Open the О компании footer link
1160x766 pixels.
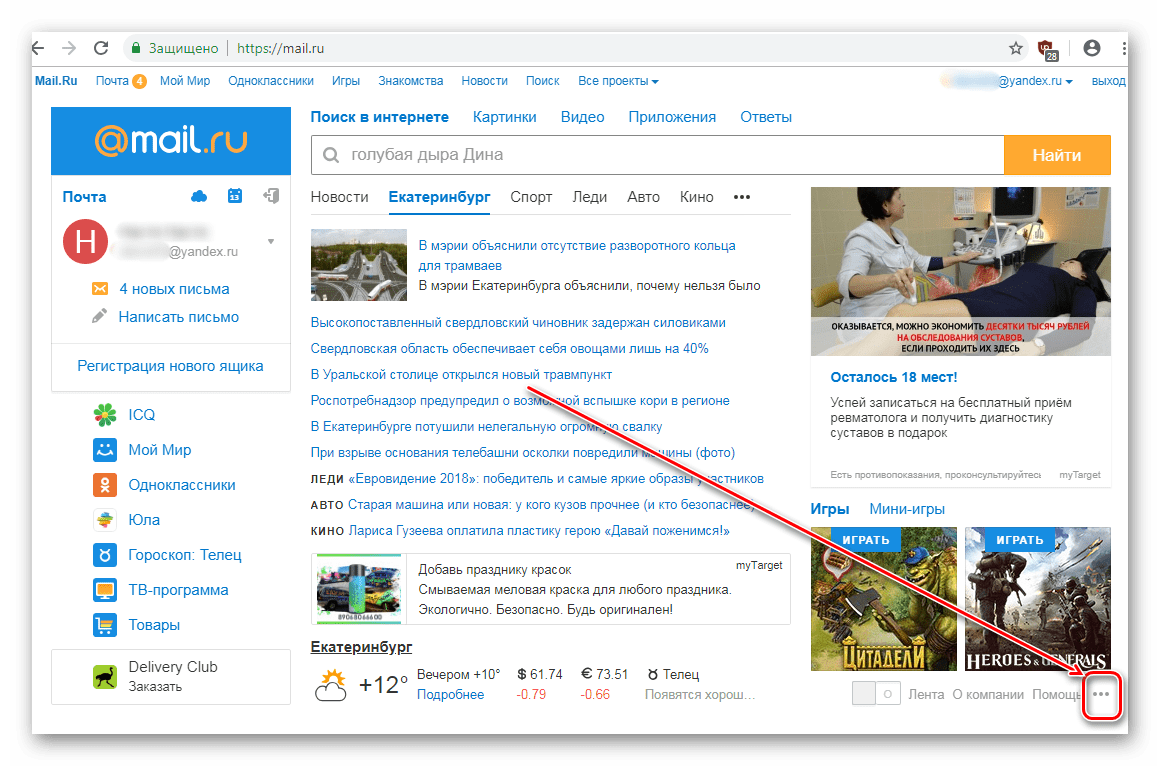[988, 694]
